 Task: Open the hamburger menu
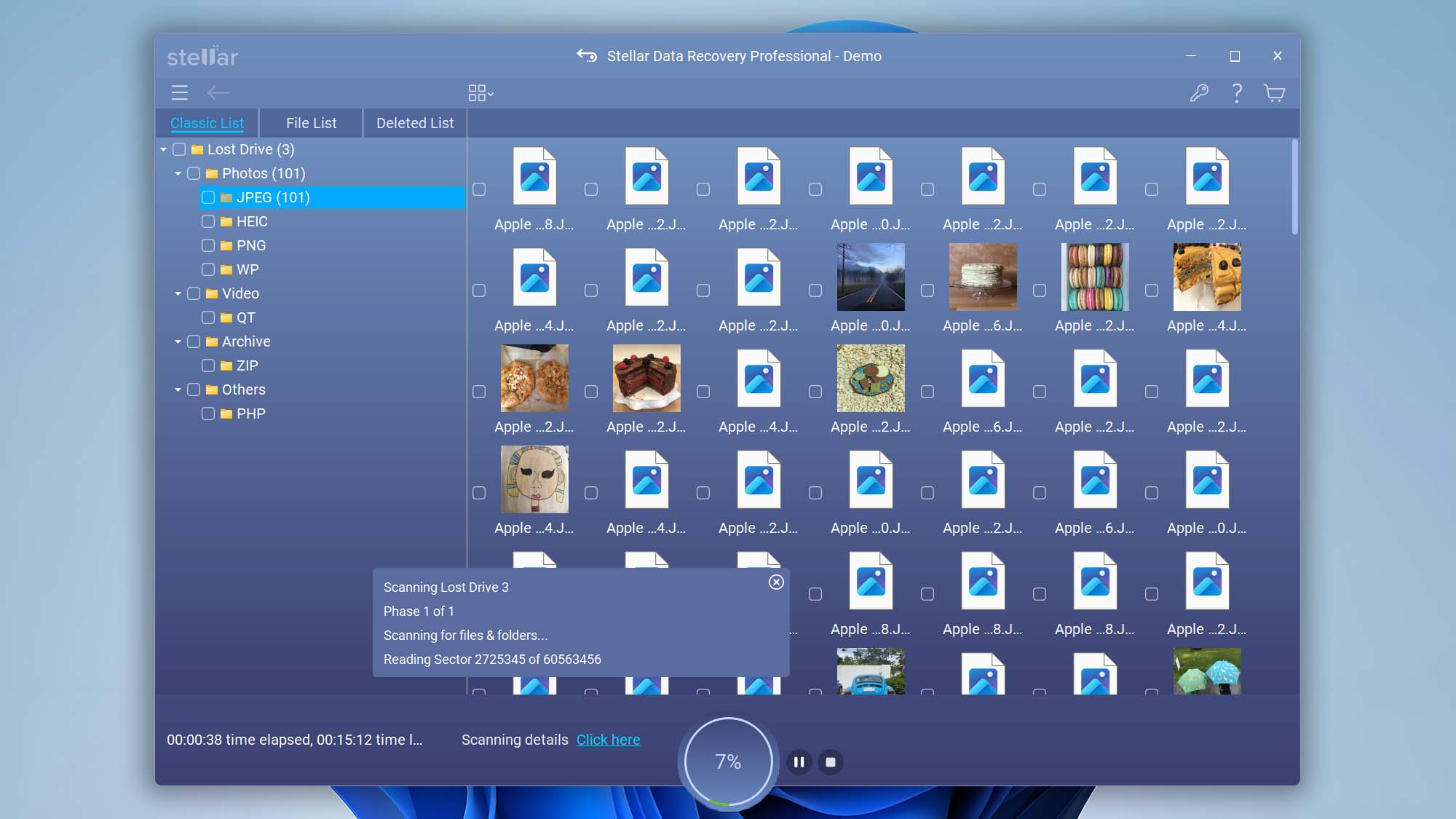click(179, 93)
